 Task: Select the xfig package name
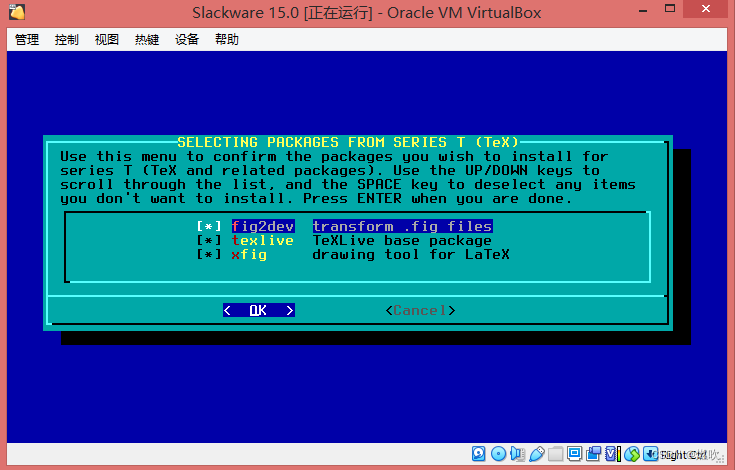pyautogui.click(x=249, y=255)
